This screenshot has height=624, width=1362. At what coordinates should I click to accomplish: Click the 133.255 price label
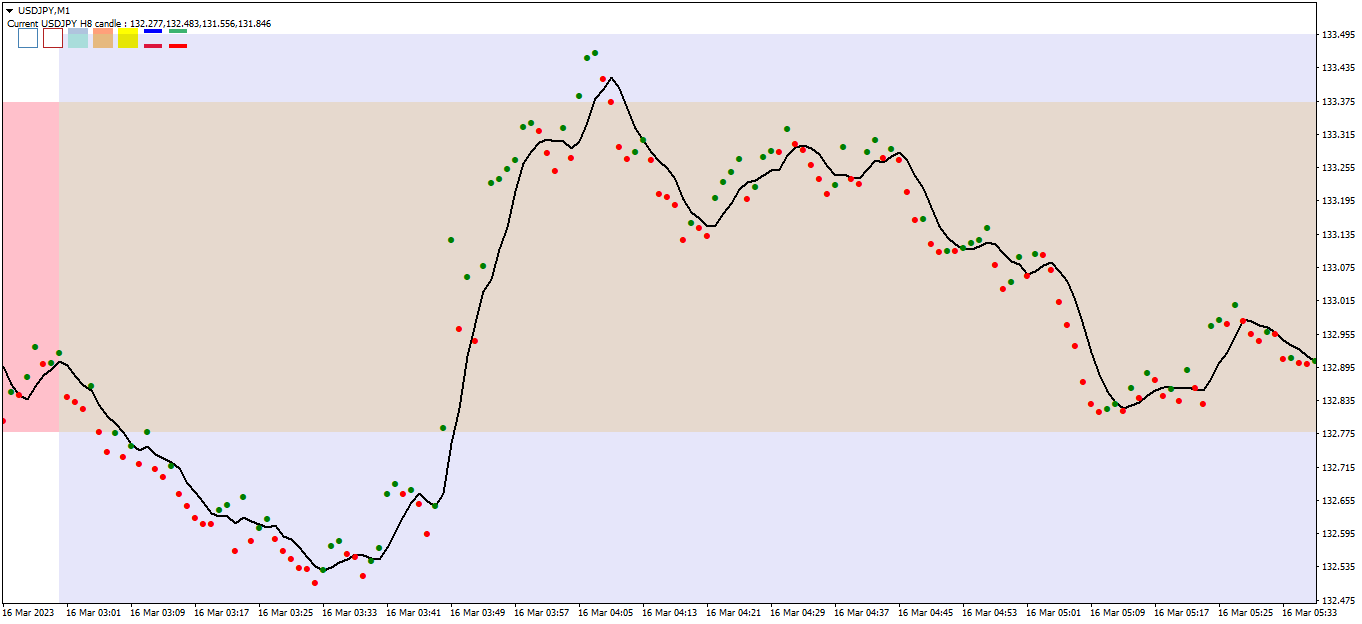point(1337,168)
